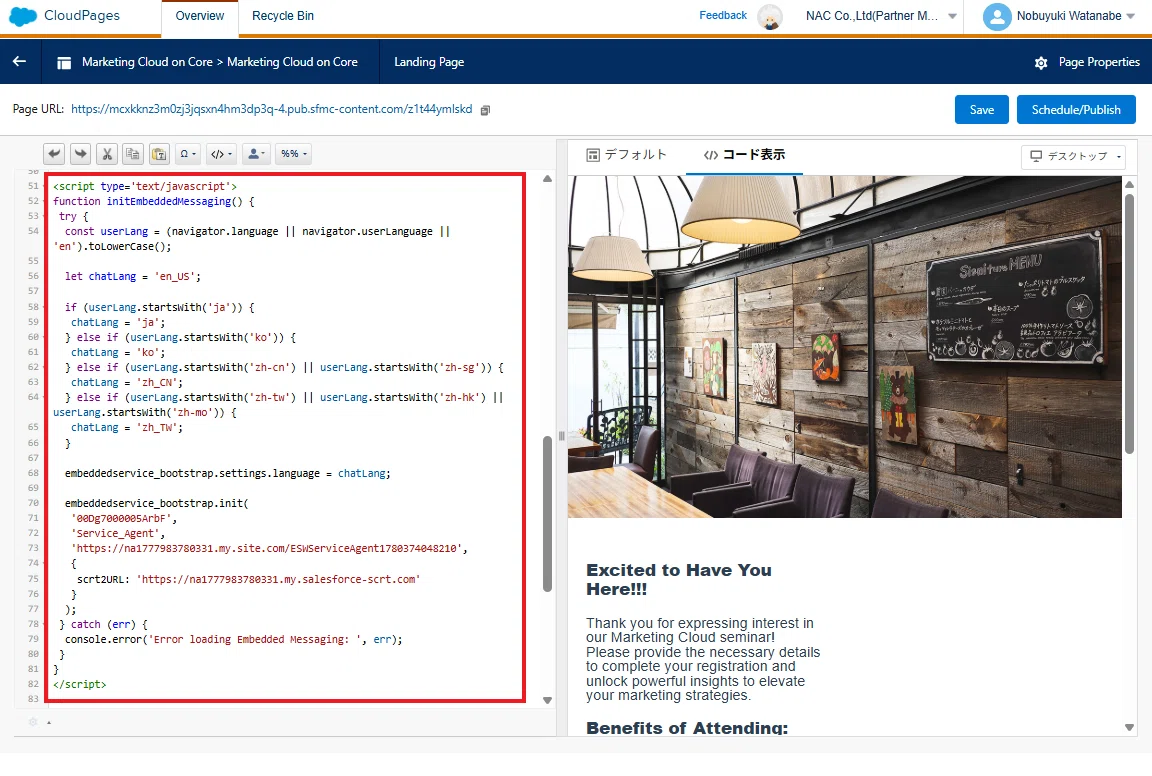Open the デスクトップ device dropdown
1152x776 pixels.
click(x=1073, y=156)
